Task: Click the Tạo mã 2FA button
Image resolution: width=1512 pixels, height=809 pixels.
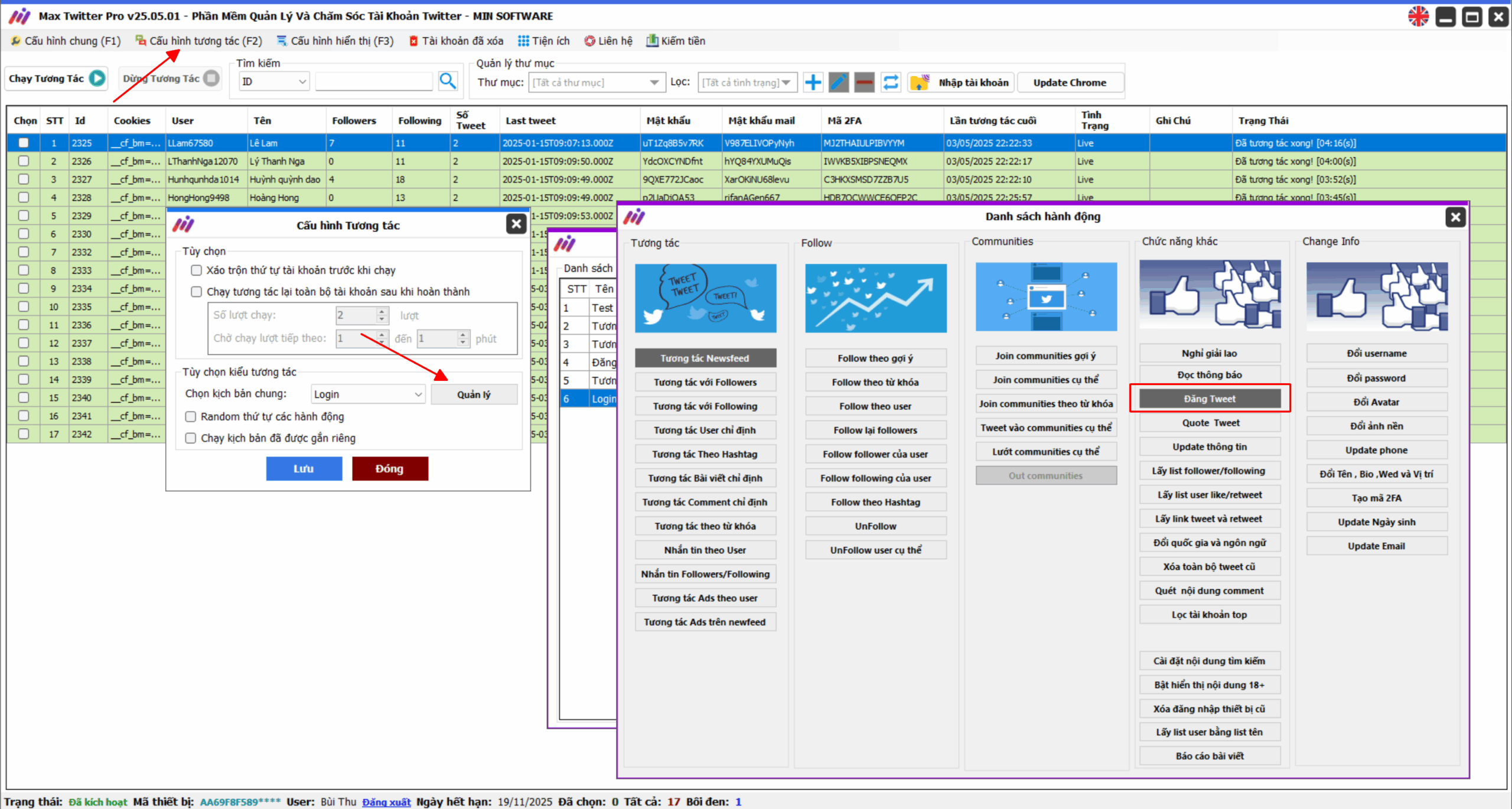Action: click(x=1377, y=498)
